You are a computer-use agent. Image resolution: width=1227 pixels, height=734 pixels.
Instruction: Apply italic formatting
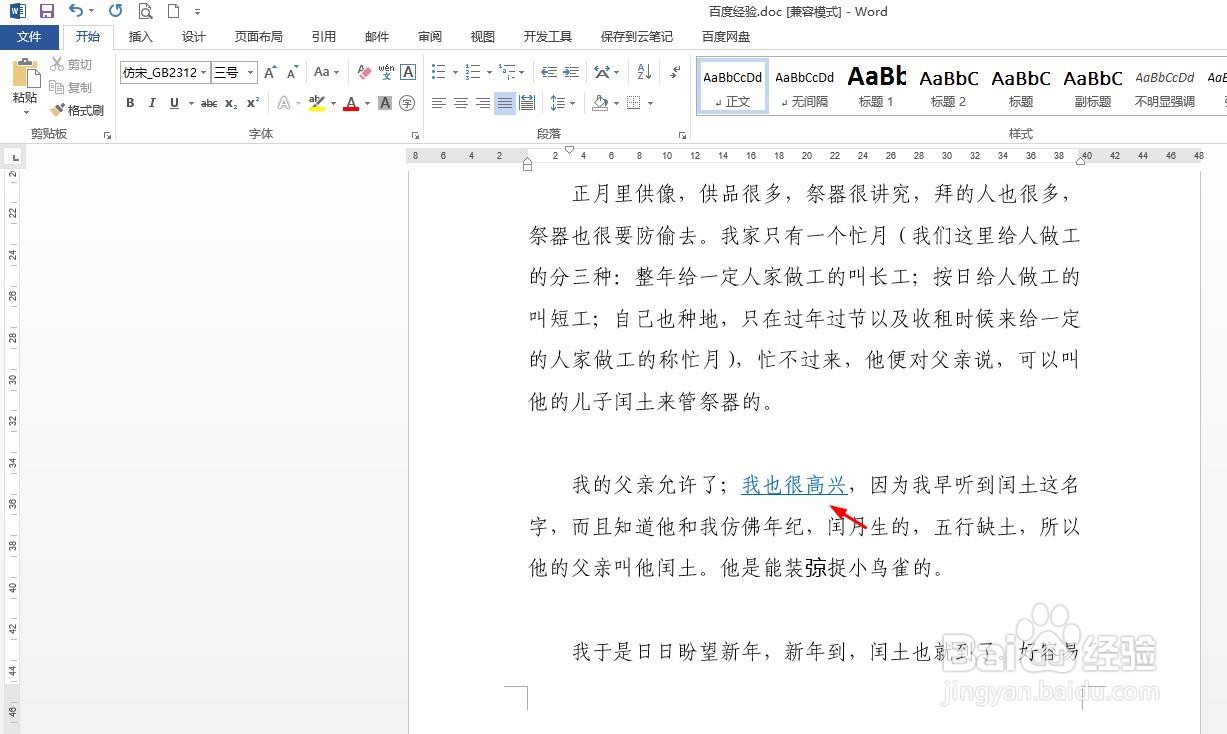(152, 103)
